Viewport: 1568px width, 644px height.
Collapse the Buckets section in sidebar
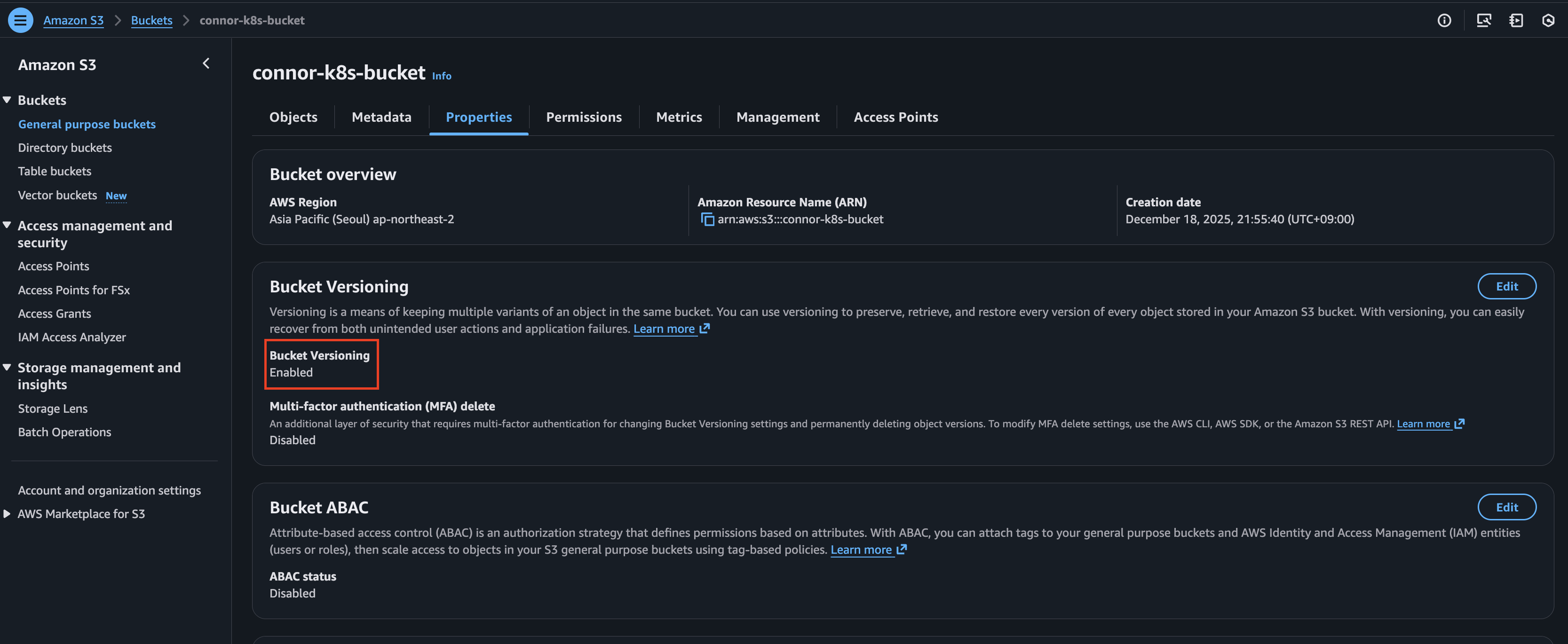coord(8,100)
